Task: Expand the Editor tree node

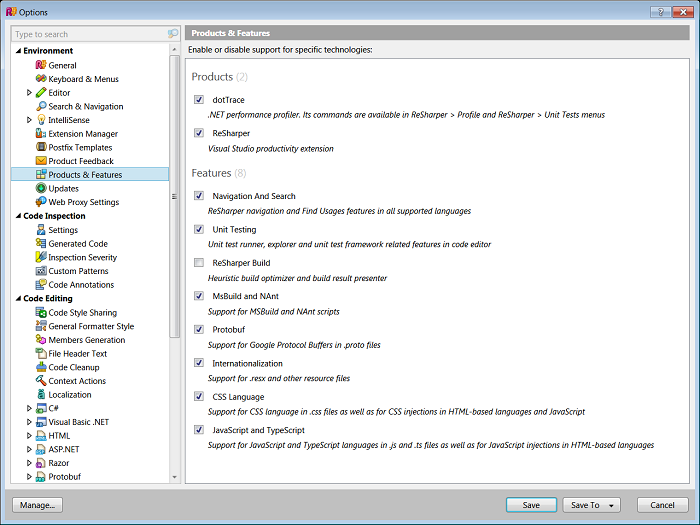Action: (x=29, y=93)
